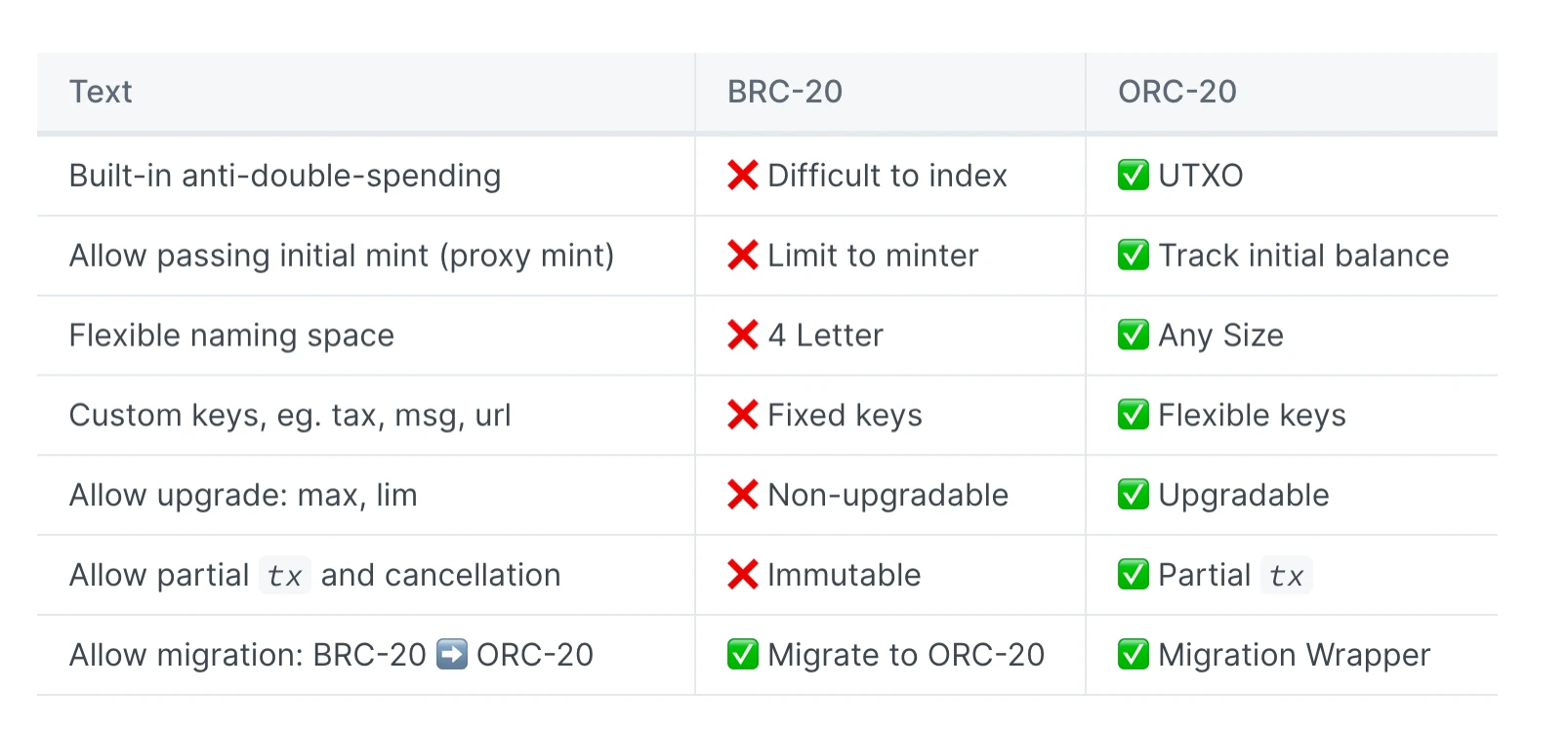Click the red cross beside Immutable
This screenshot has width=1568, height=729.
click(x=743, y=576)
